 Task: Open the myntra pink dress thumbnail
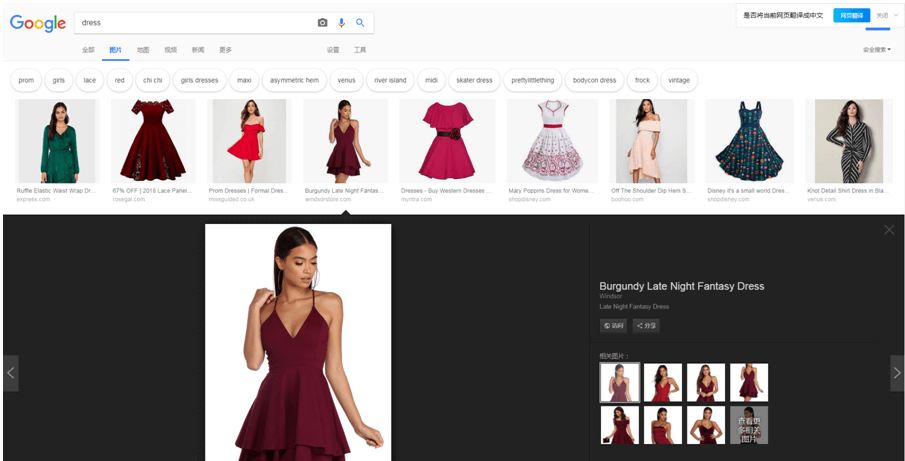447,141
